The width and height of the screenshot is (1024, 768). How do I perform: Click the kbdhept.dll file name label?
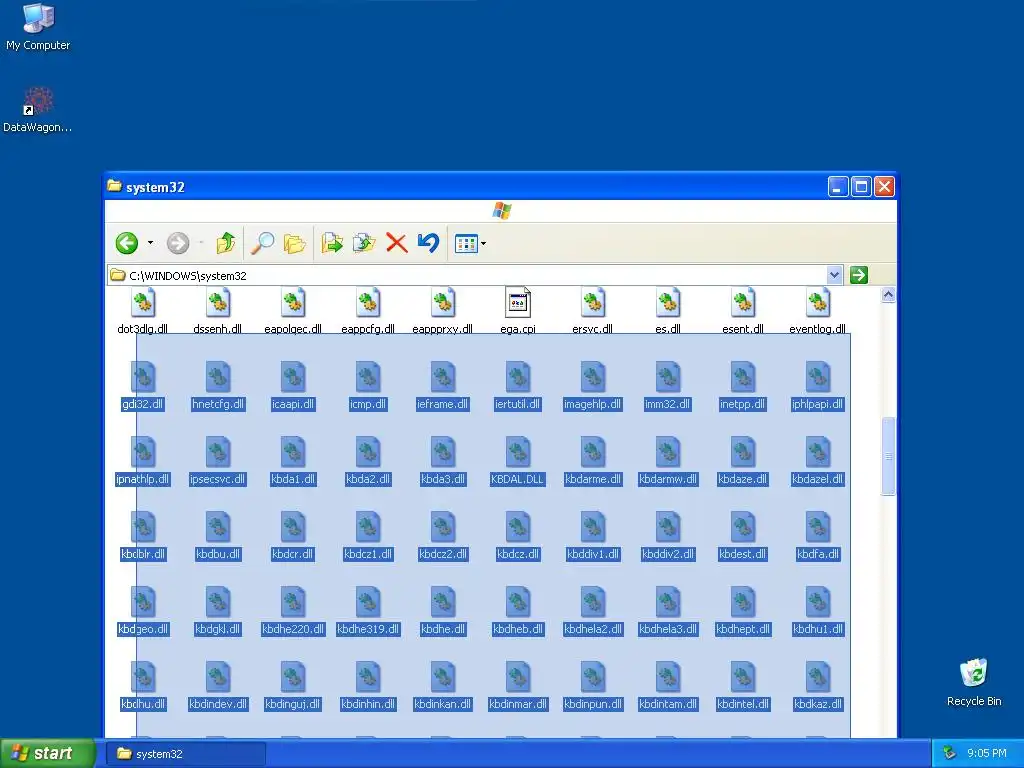click(743, 630)
